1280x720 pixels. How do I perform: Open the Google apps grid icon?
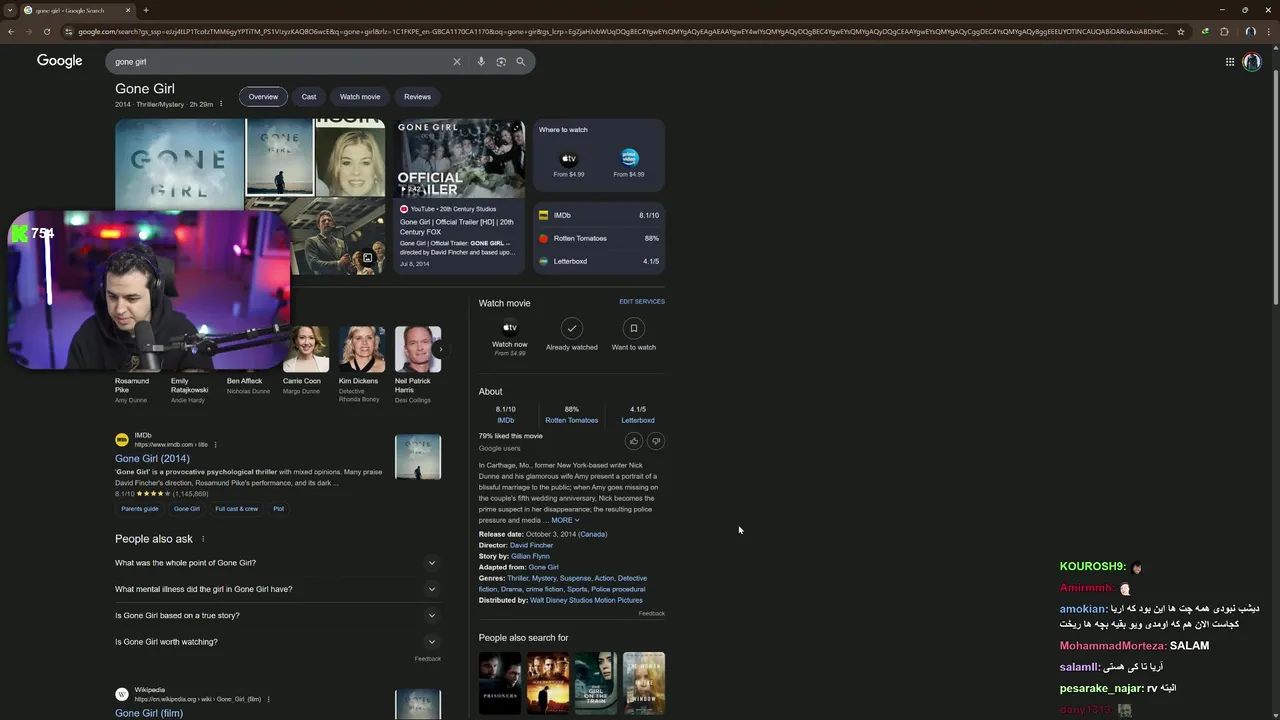pos(1230,61)
